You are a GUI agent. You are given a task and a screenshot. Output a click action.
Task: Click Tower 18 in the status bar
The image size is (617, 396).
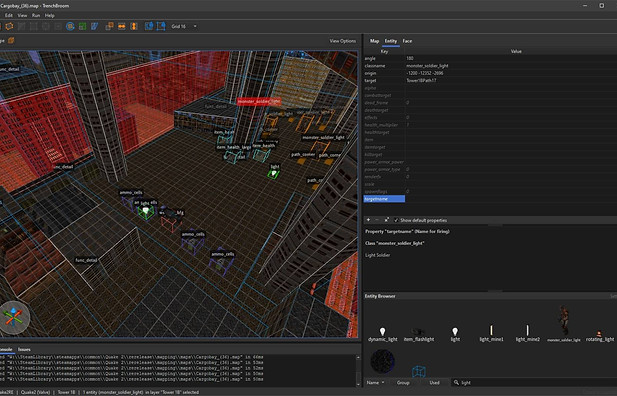click(x=67, y=392)
